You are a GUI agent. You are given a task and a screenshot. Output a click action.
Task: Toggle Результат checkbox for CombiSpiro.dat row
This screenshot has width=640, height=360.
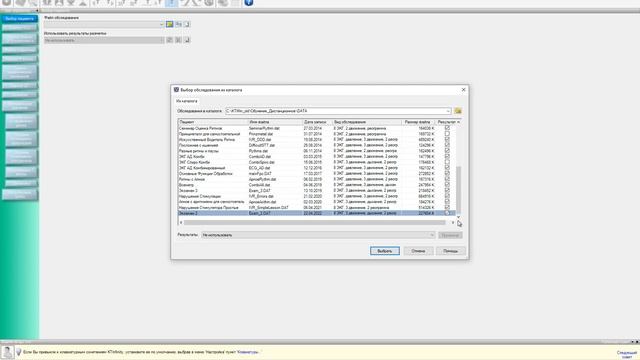click(x=447, y=162)
